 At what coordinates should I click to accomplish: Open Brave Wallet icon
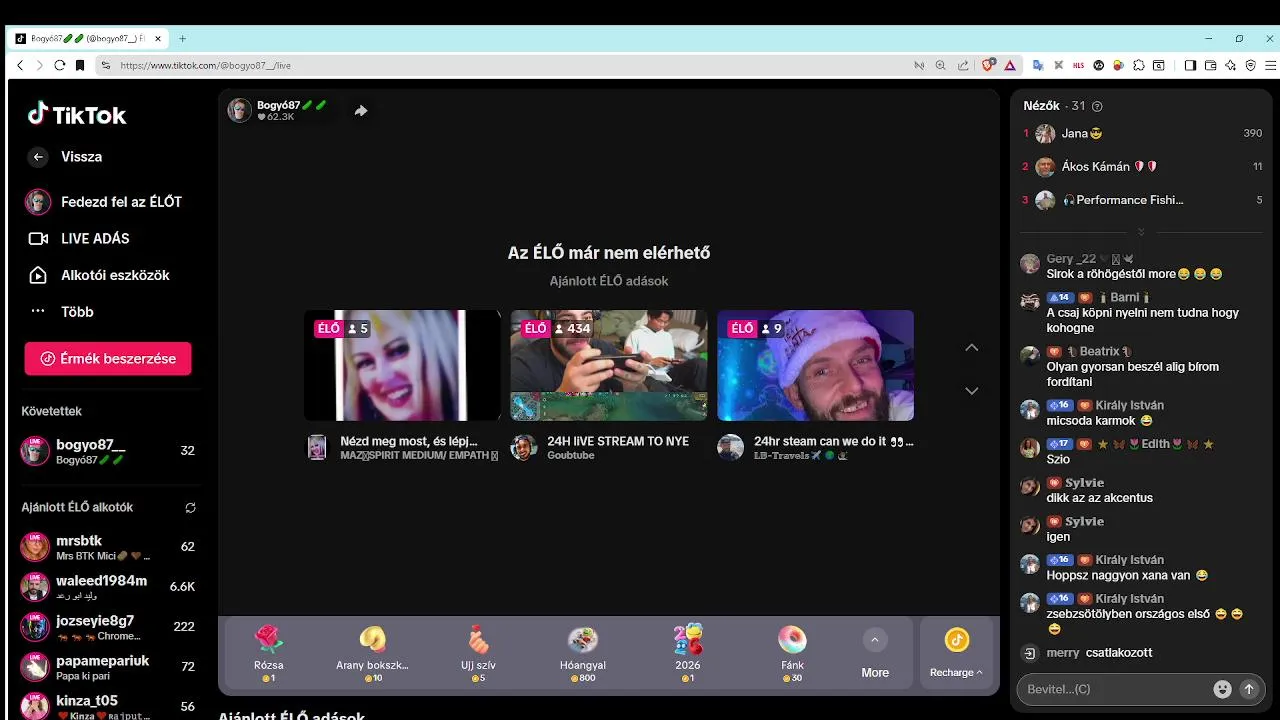tap(1210, 65)
